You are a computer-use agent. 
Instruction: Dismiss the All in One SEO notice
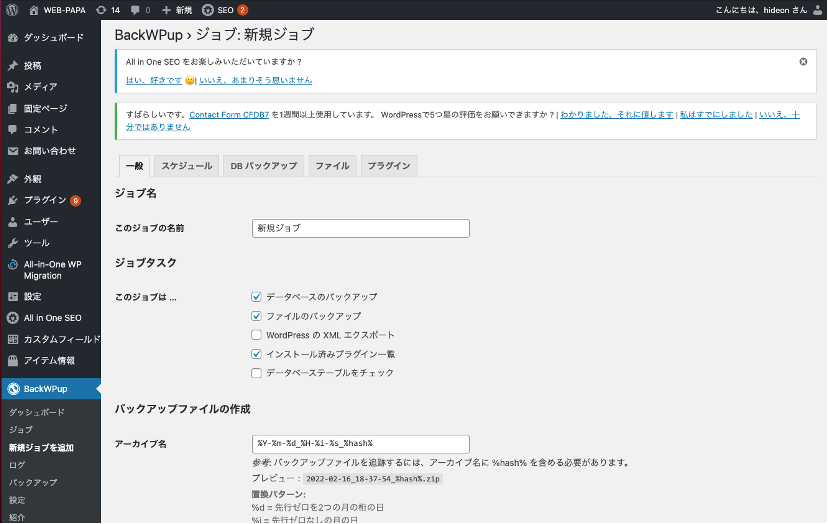tap(803, 62)
